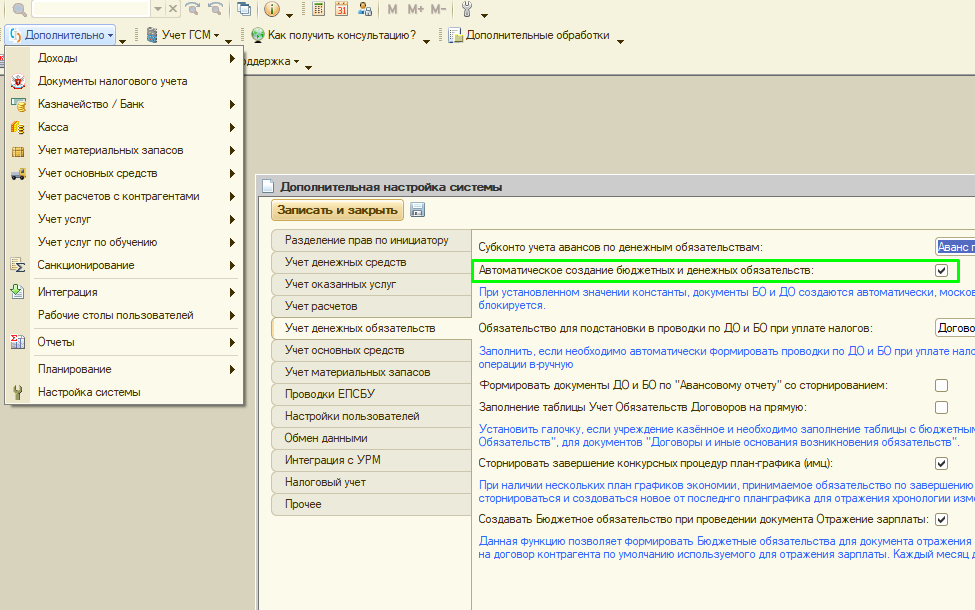This screenshot has width=975, height=610.
Task: Click the clear search X icon
Action: click(x=173, y=9)
